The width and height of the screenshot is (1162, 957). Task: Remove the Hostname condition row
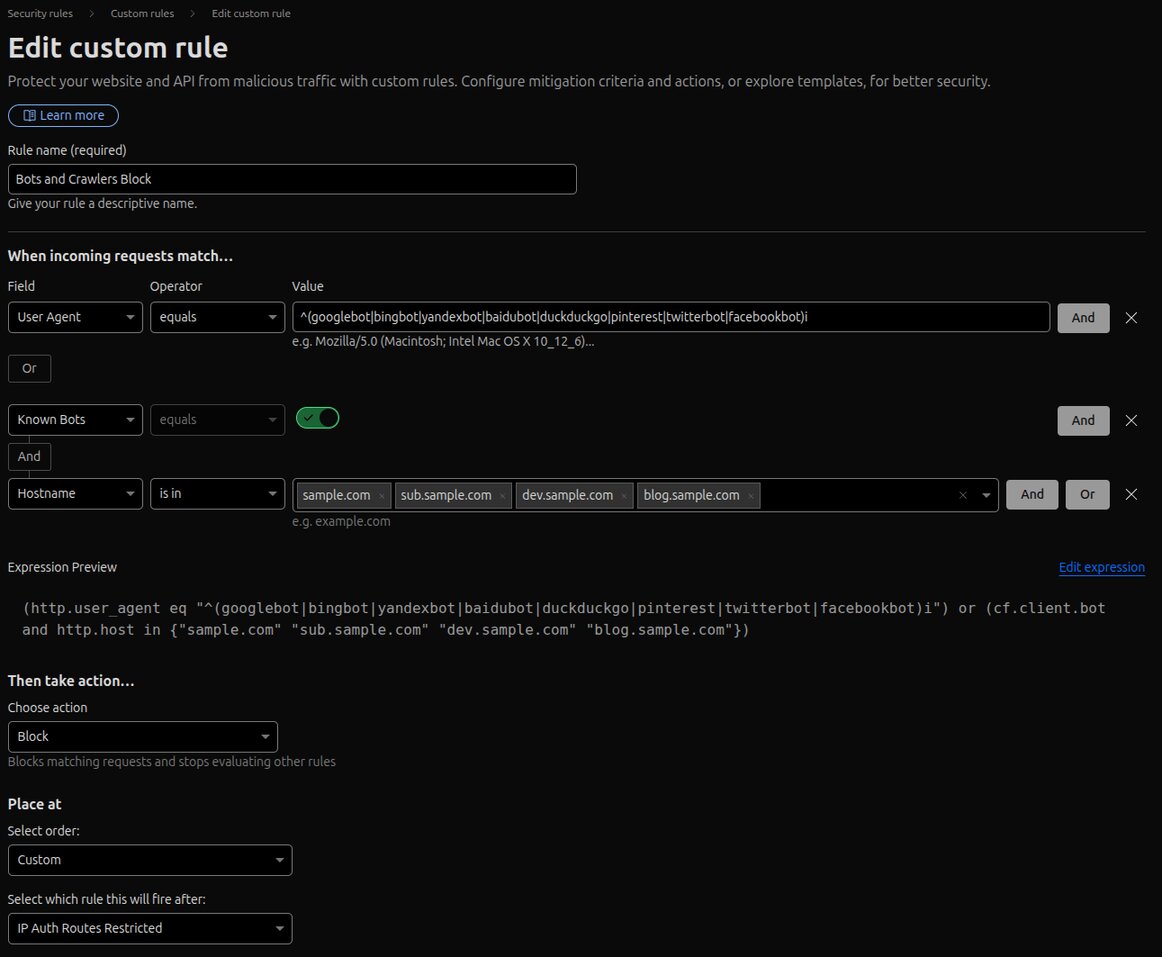coord(1131,494)
